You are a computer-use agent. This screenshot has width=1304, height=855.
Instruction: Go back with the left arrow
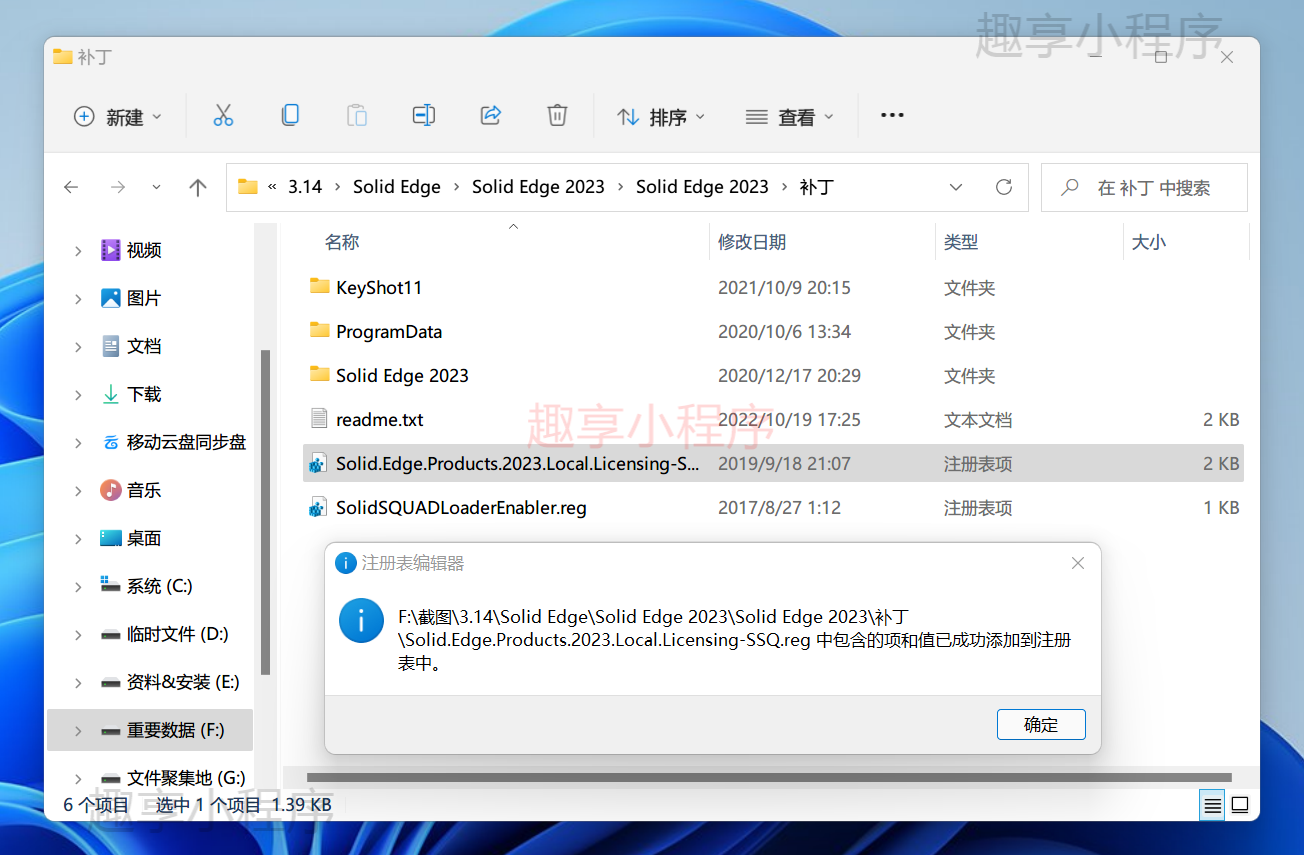71,187
